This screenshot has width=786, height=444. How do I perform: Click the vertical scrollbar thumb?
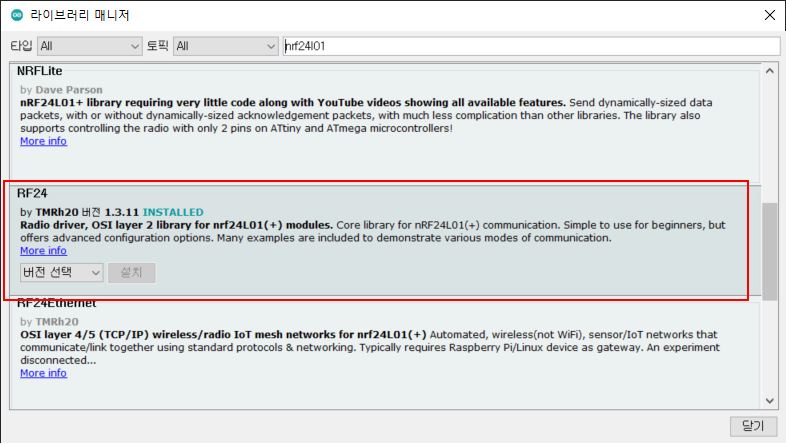(769, 252)
